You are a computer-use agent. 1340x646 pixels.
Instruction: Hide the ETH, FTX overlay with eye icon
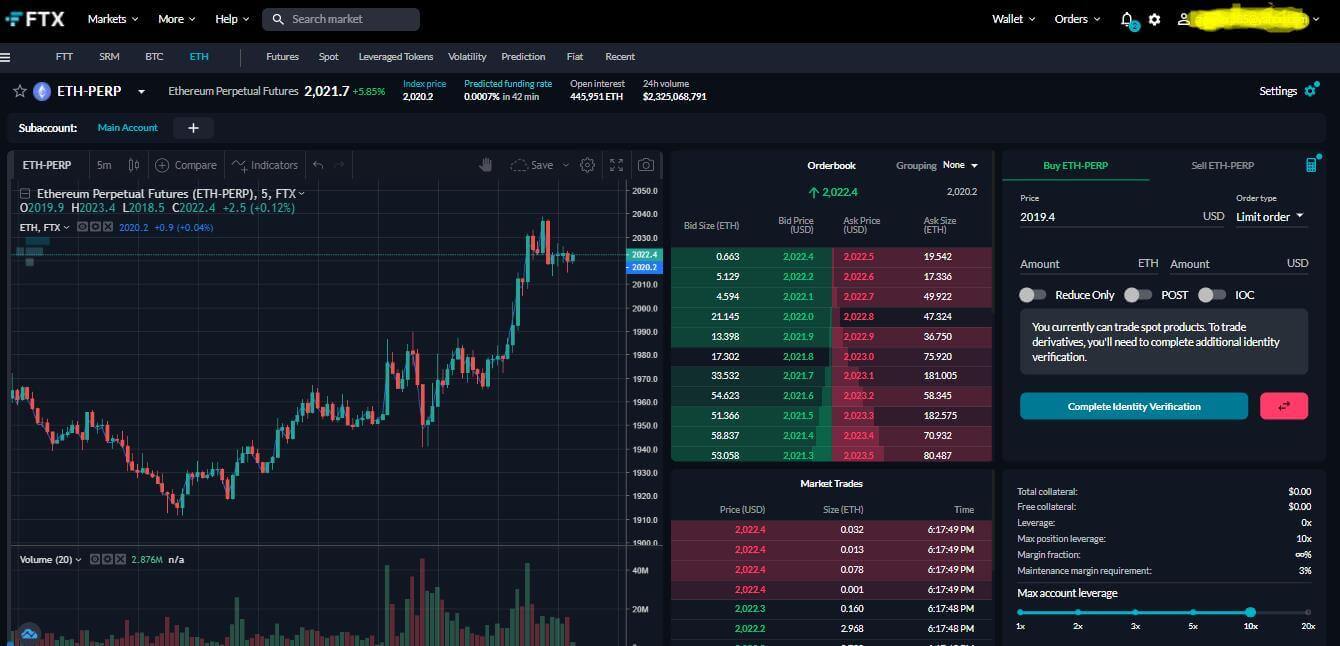point(83,227)
